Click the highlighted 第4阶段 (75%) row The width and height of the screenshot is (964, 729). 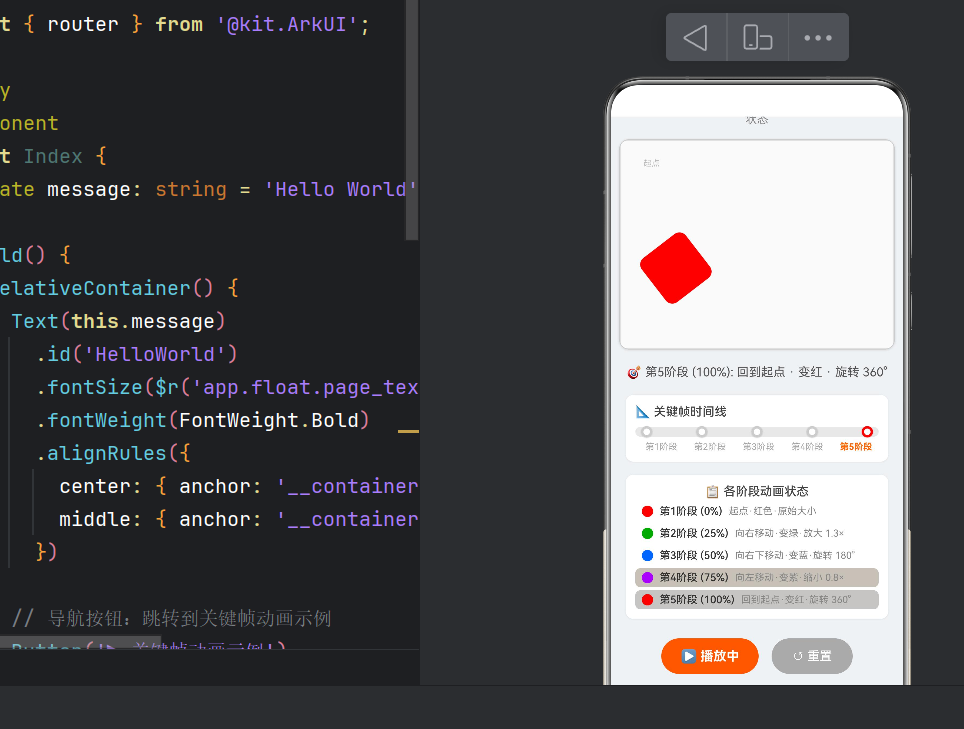[757, 577]
